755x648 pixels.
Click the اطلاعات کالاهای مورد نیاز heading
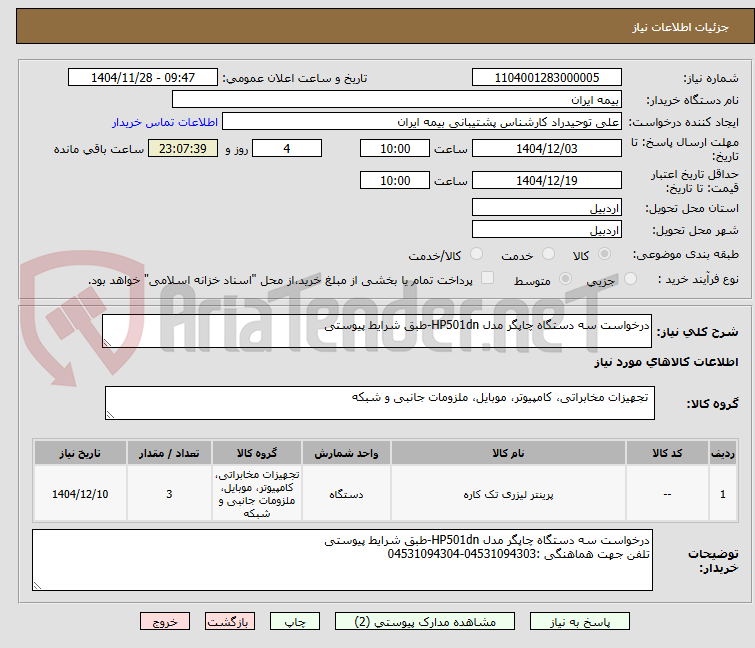point(666,362)
